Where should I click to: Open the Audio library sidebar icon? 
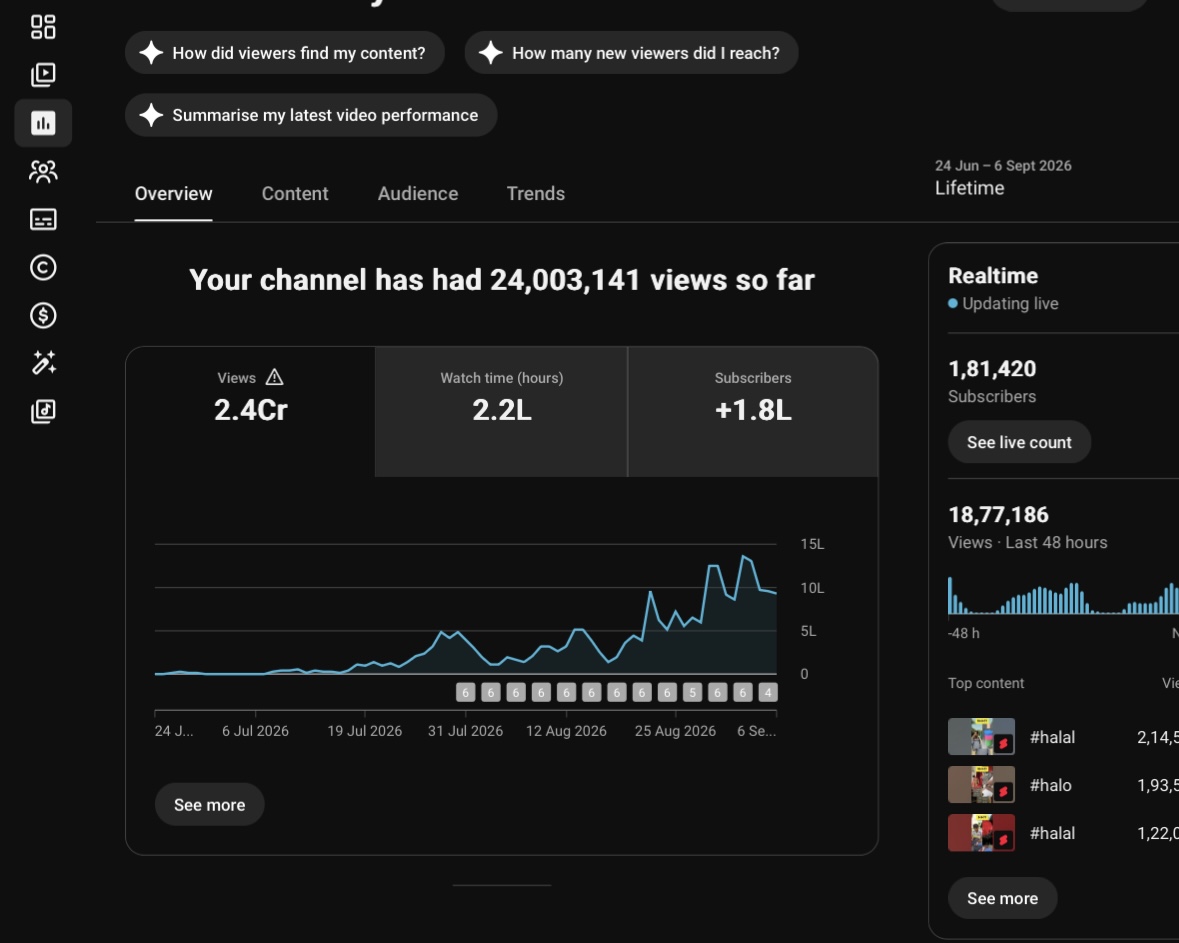pos(43,411)
